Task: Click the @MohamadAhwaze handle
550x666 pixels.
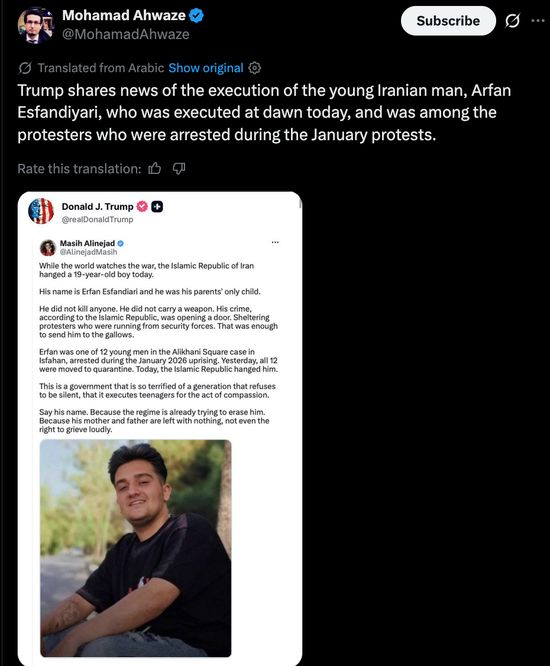Action: pos(126,34)
